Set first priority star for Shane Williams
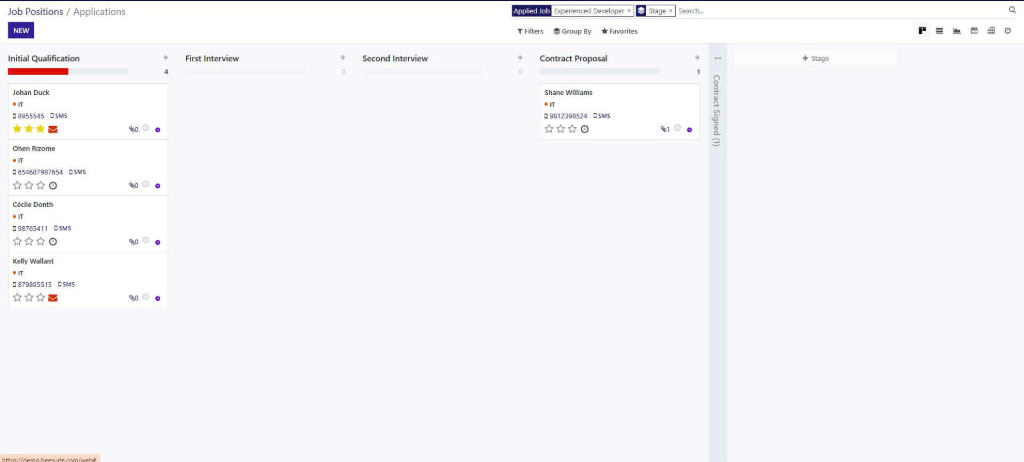This screenshot has width=1024, height=462. (549, 129)
